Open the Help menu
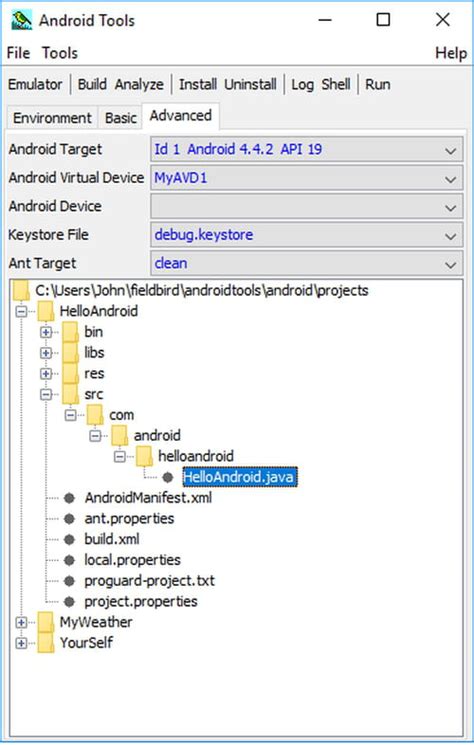Image resolution: width=474 pixels, height=745 pixels. click(451, 53)
